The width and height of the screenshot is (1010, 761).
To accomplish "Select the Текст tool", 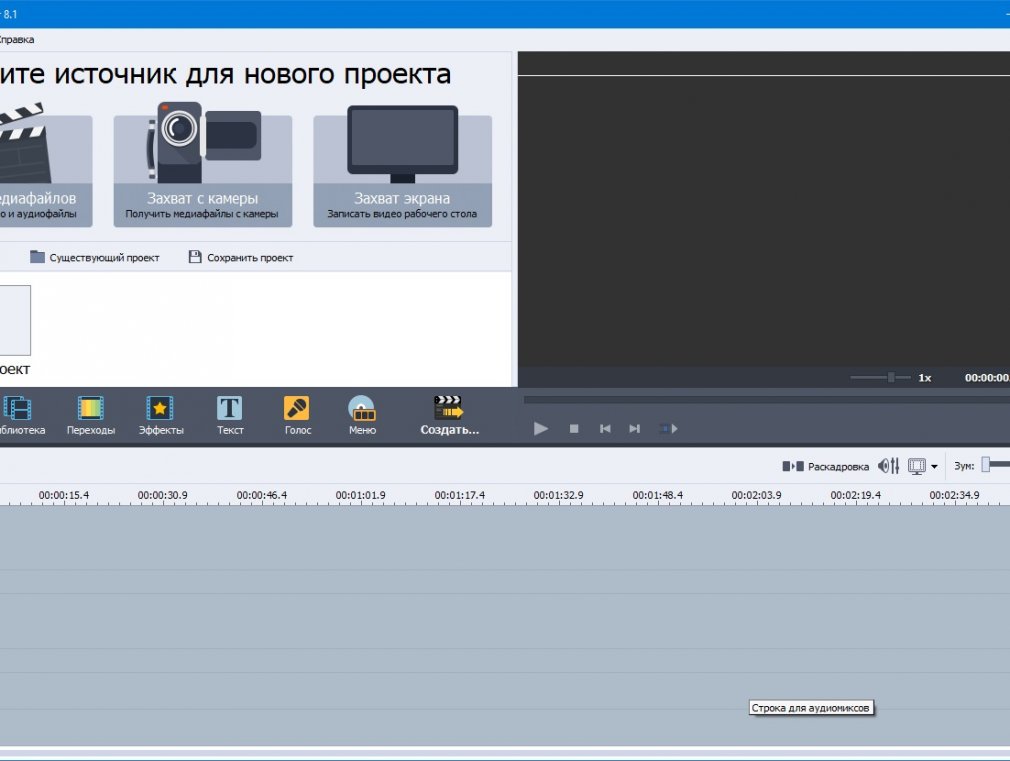I will click(x=230, y=416).
